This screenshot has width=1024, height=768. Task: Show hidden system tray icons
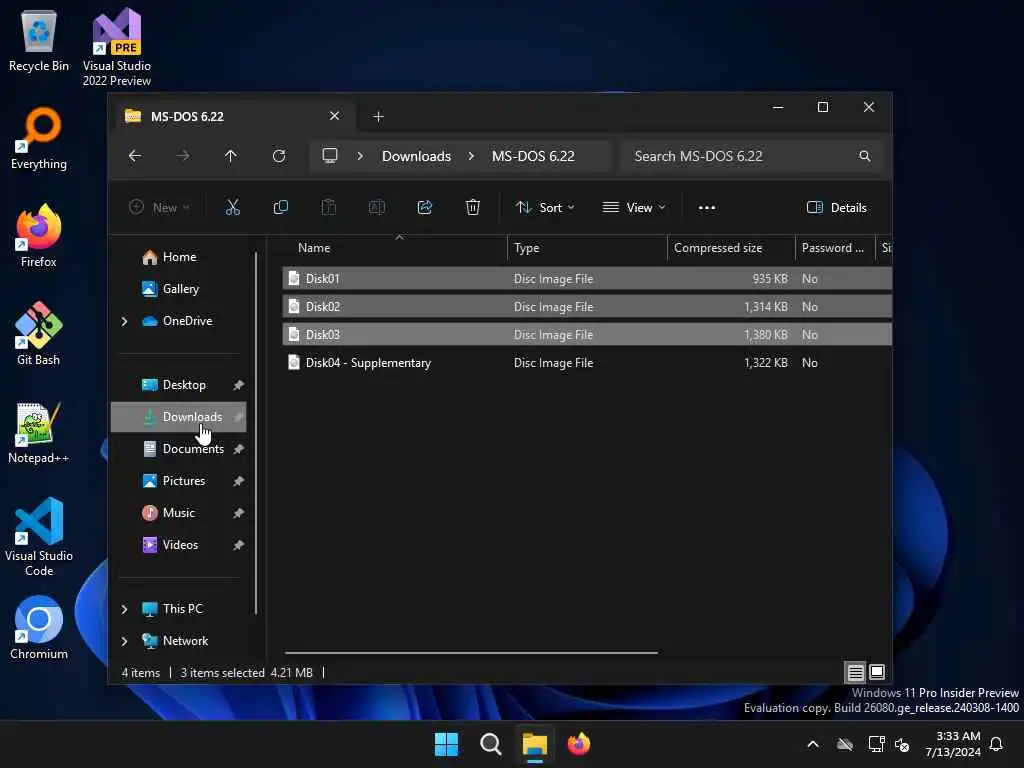813,744
